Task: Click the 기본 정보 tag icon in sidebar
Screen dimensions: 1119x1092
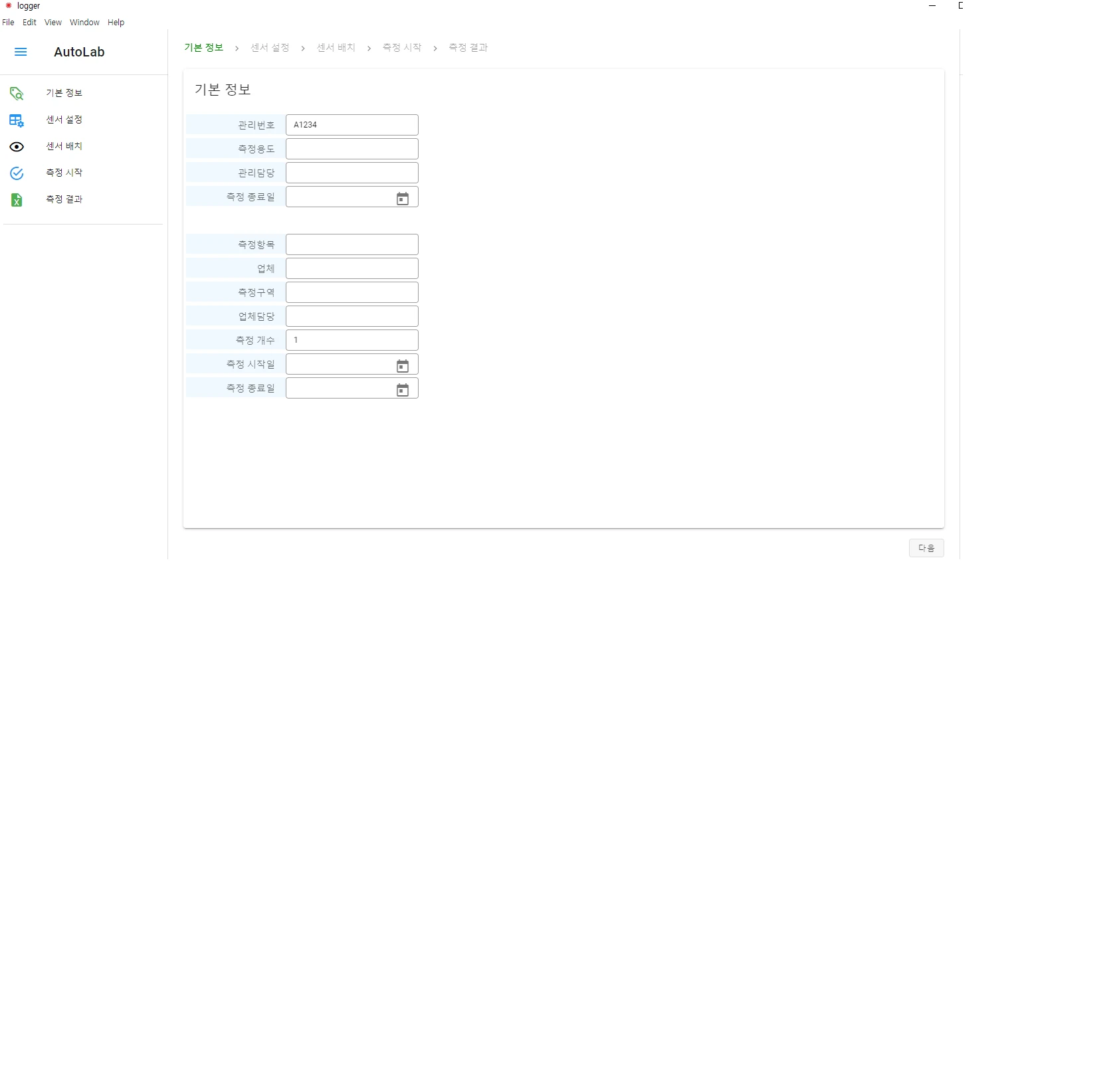Action: pos(17,94)
